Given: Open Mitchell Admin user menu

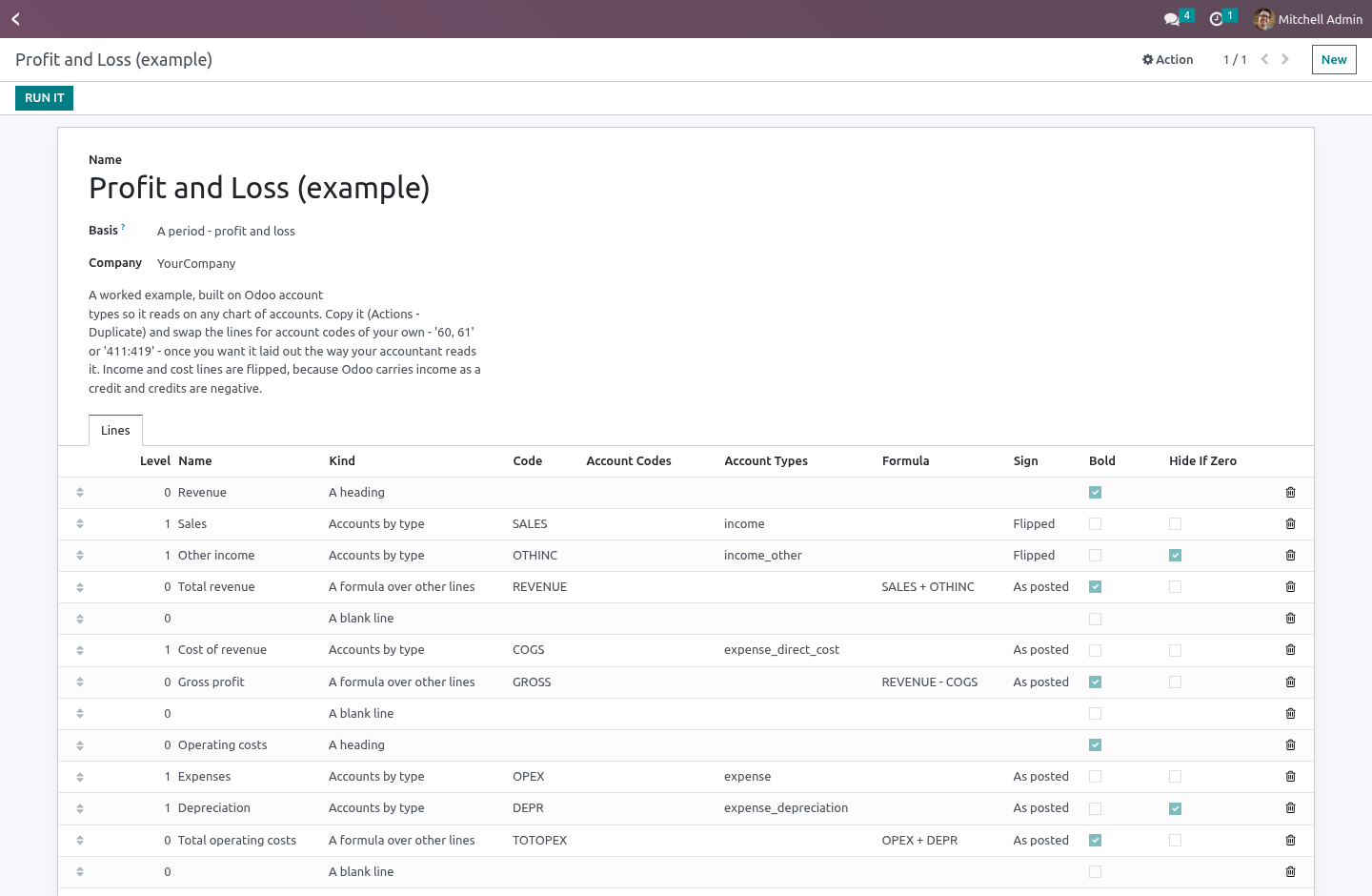Looking at the screenshot, I should (1308, 19).
